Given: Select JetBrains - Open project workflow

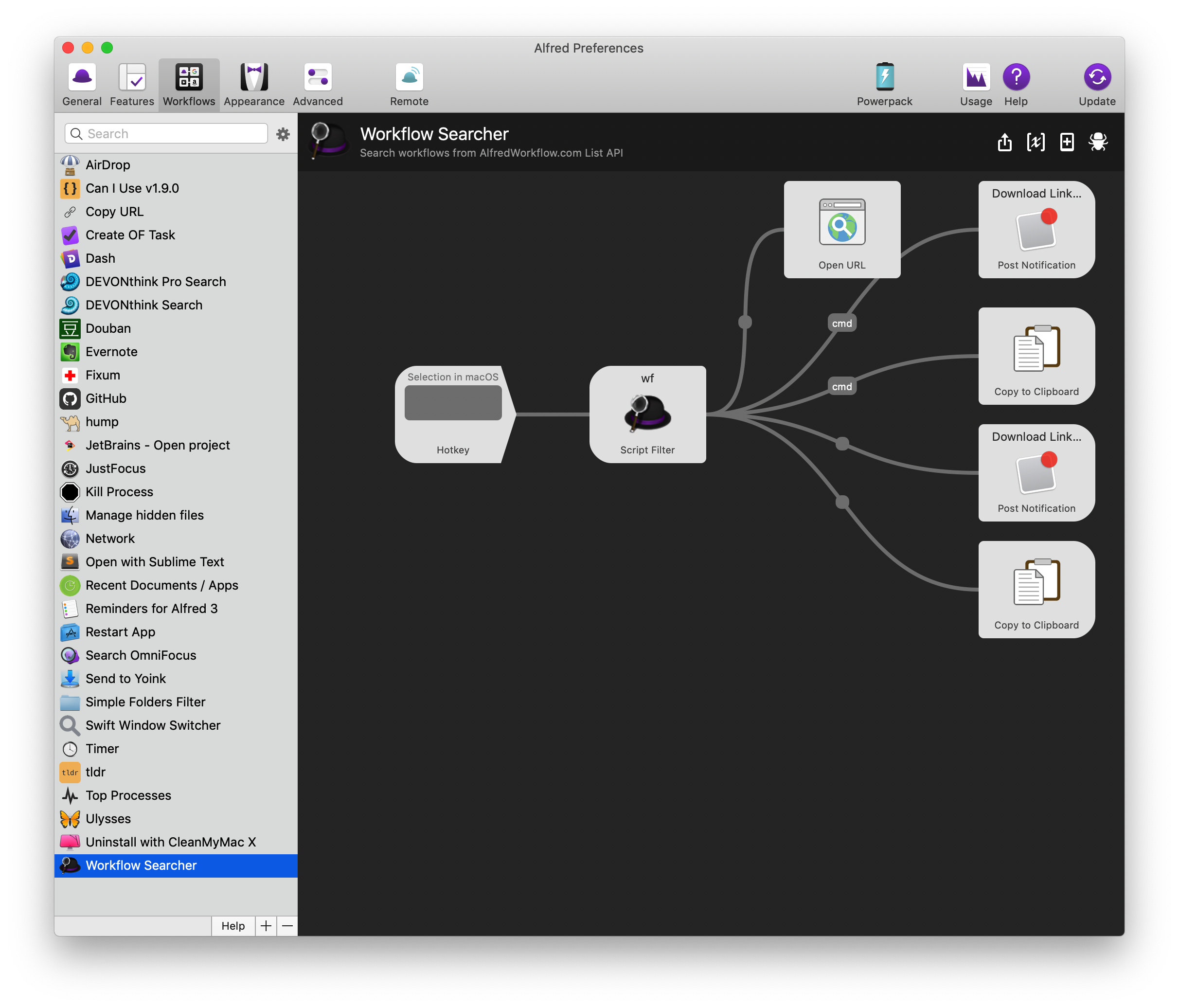Looking at the screenshot, I should [176, 445].
